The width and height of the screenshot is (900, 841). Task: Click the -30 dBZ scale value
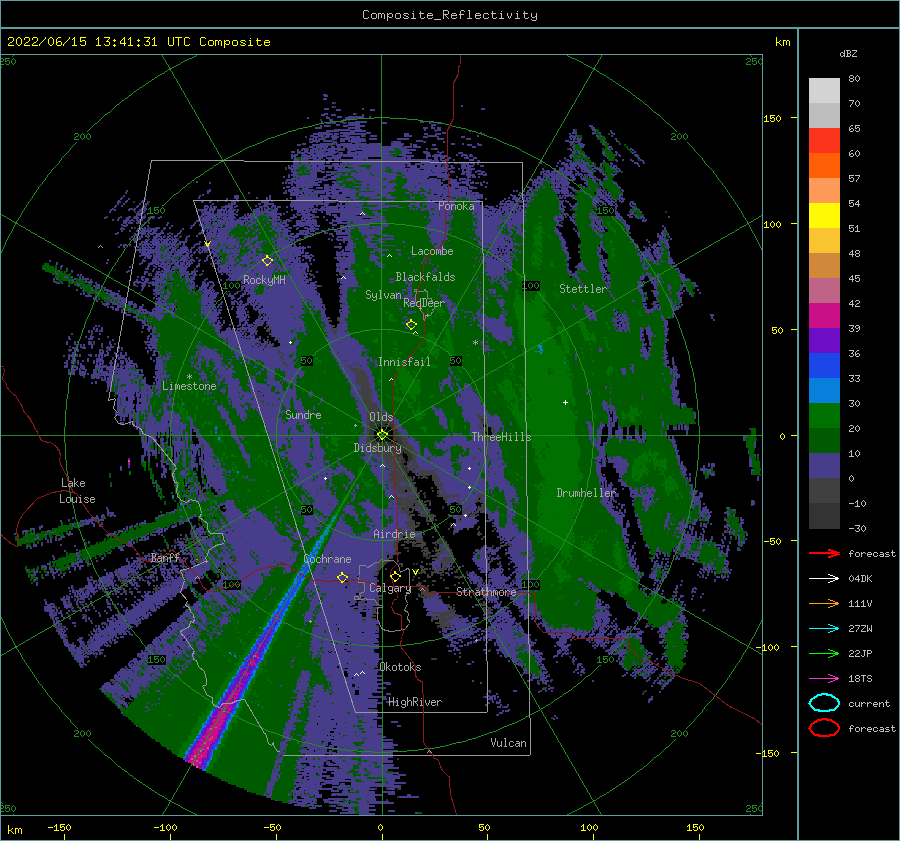(858, 528)
